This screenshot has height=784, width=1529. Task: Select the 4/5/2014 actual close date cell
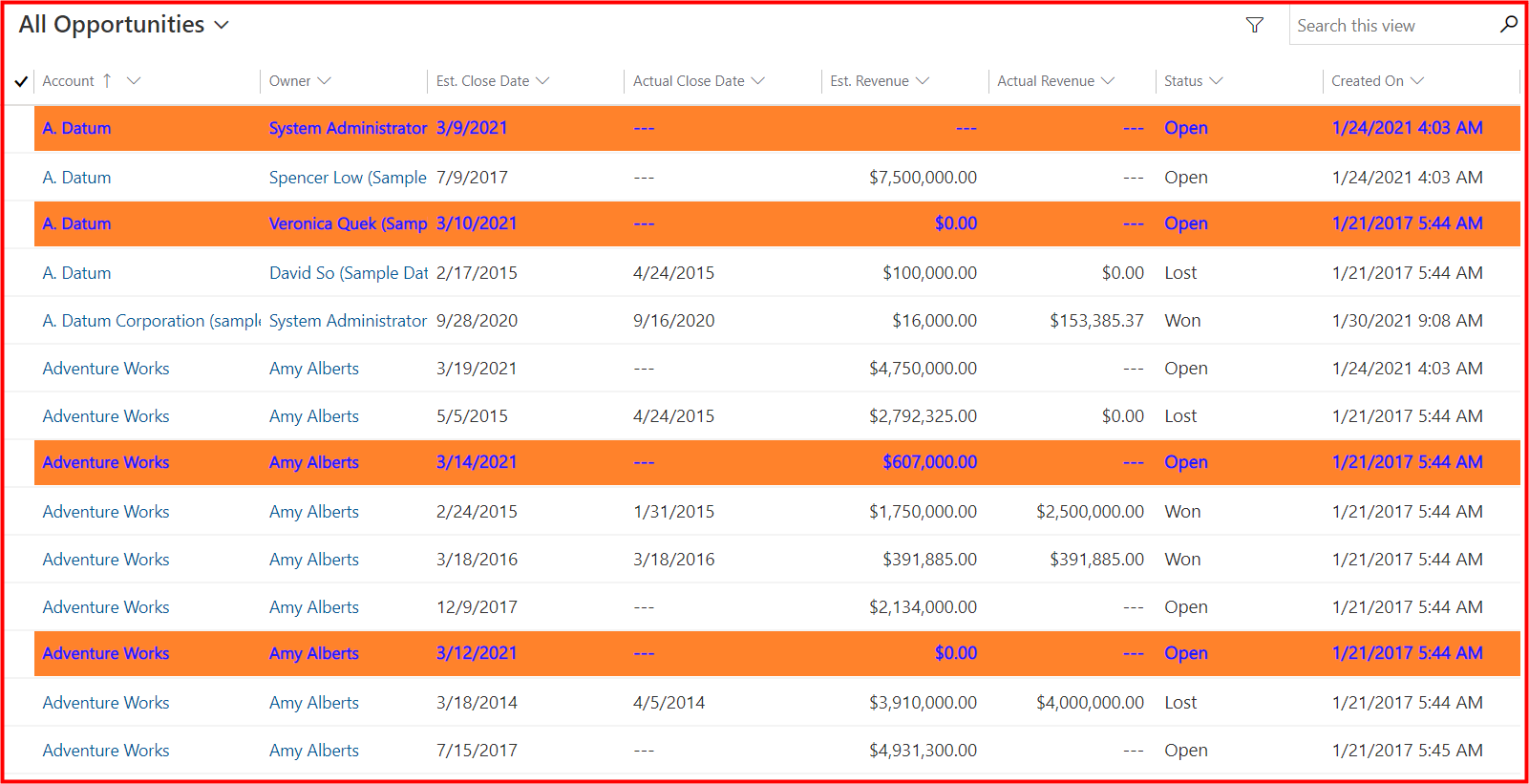pos(669,703)
